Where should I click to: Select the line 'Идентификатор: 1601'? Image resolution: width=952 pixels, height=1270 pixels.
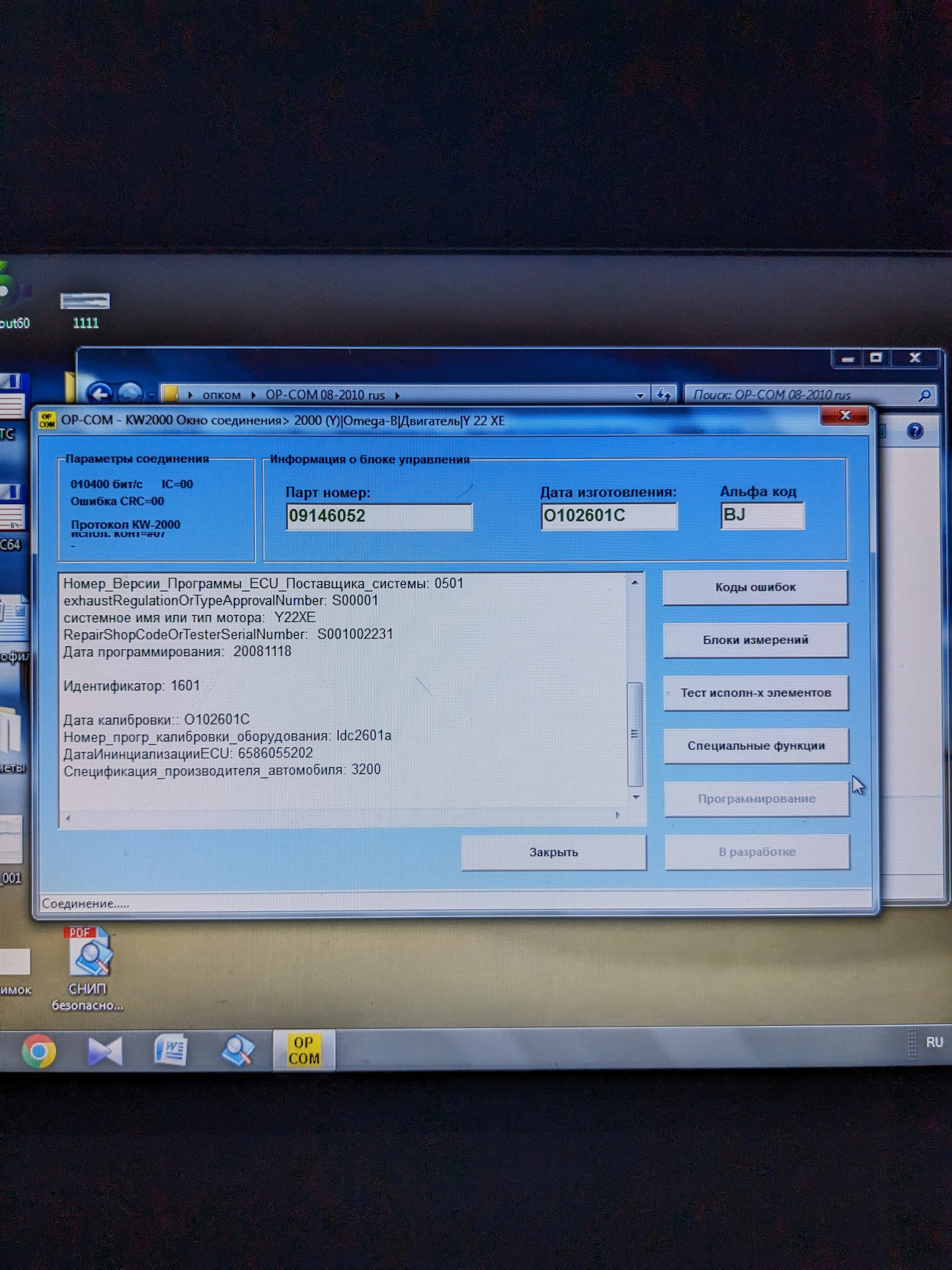(132, 686)
